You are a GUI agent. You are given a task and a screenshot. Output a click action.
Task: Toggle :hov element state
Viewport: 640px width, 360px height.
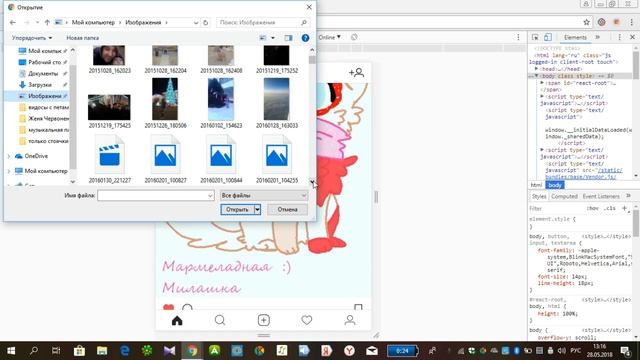pos(592,208)
